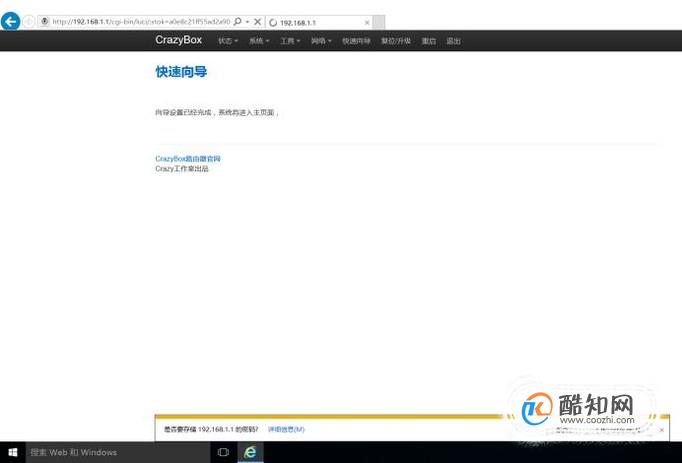Screen dimensions: 682x463
Task: Select the 192.168.1.1 browser tab
Action: tap(320, 23)
